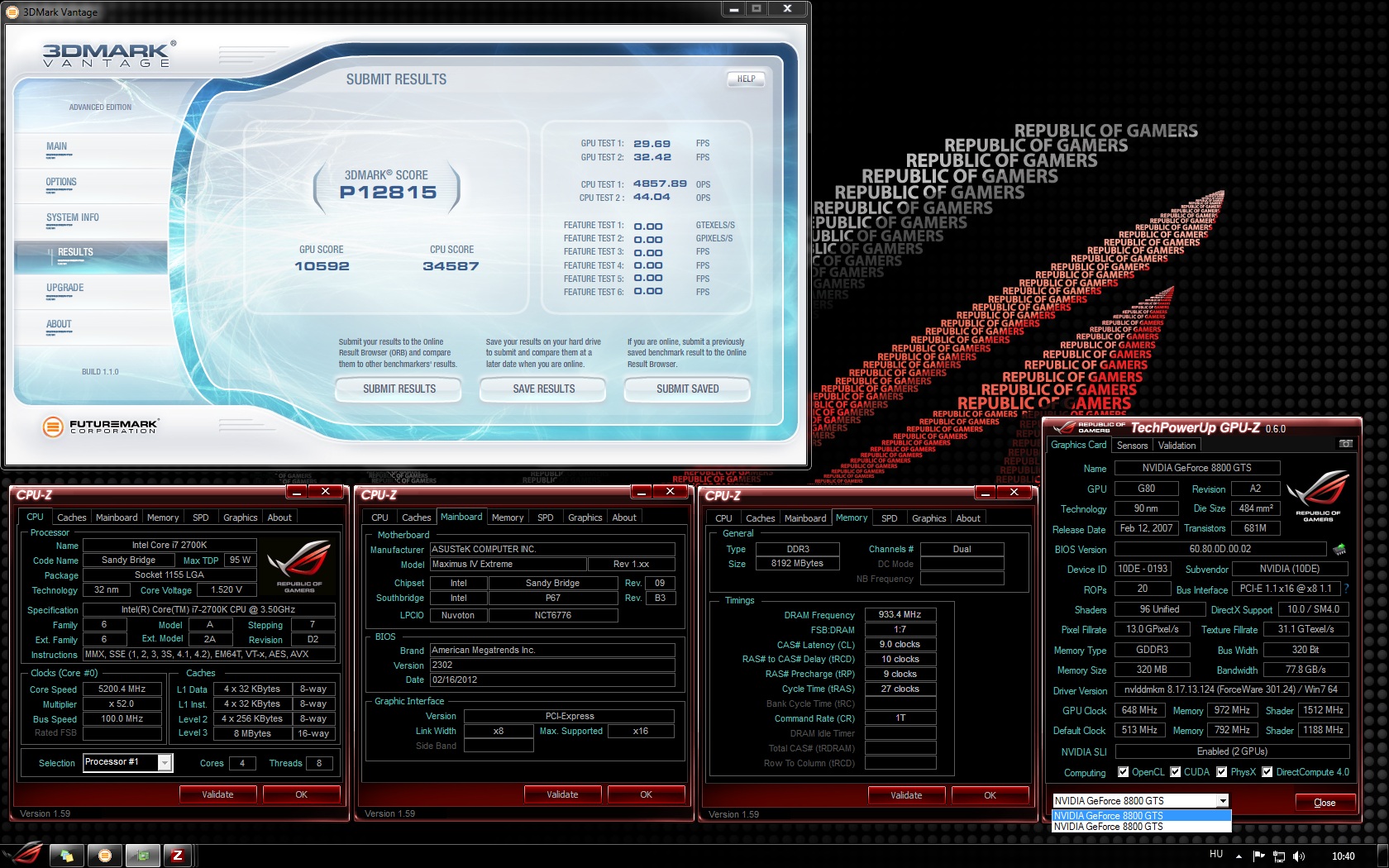1389x868 pixels.
Task: Click the CPU score value 34587
Action: [451, 266]
